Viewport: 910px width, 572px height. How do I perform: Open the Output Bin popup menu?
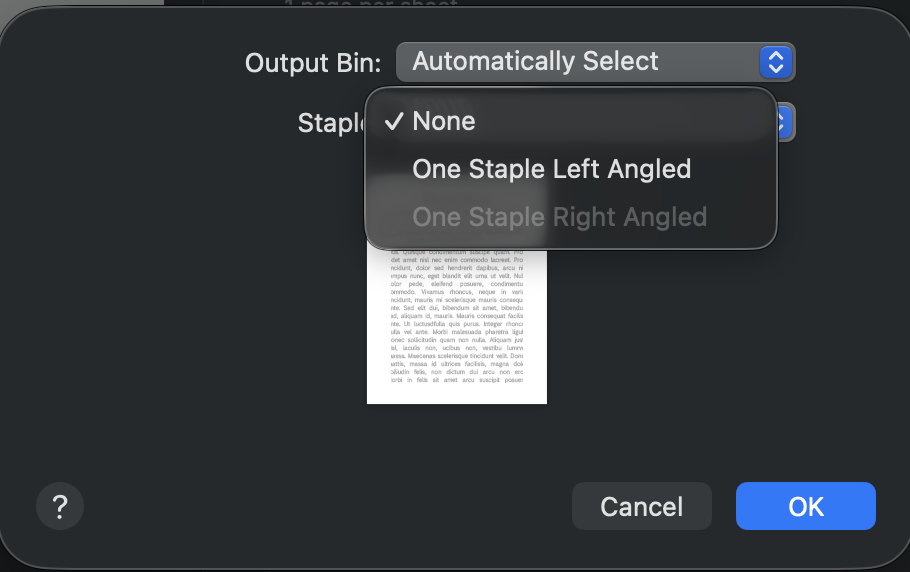pyautogui.click(x=595, y=62)
